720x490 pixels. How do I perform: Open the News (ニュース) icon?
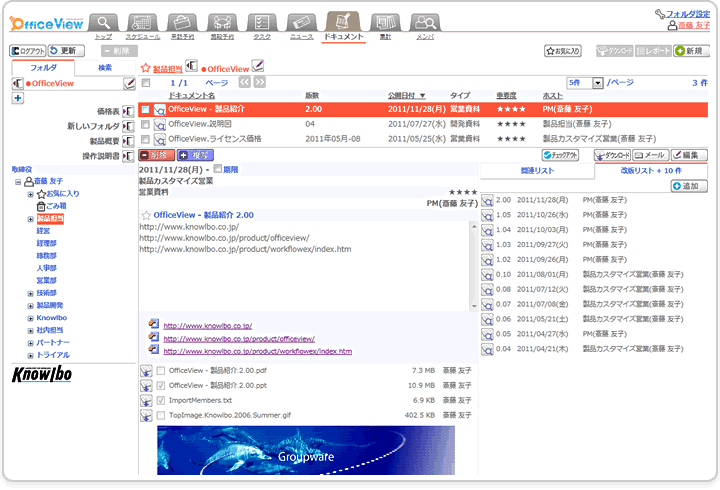301,23
